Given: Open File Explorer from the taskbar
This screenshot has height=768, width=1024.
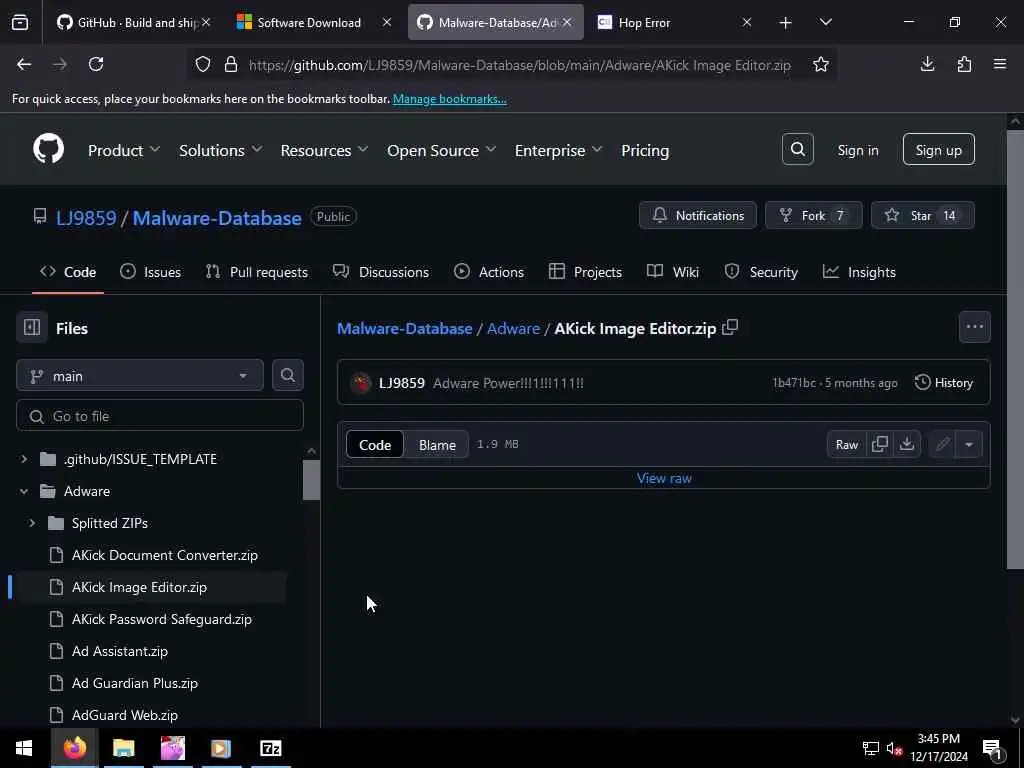Looking at the screenshot, I should [123, 748].
